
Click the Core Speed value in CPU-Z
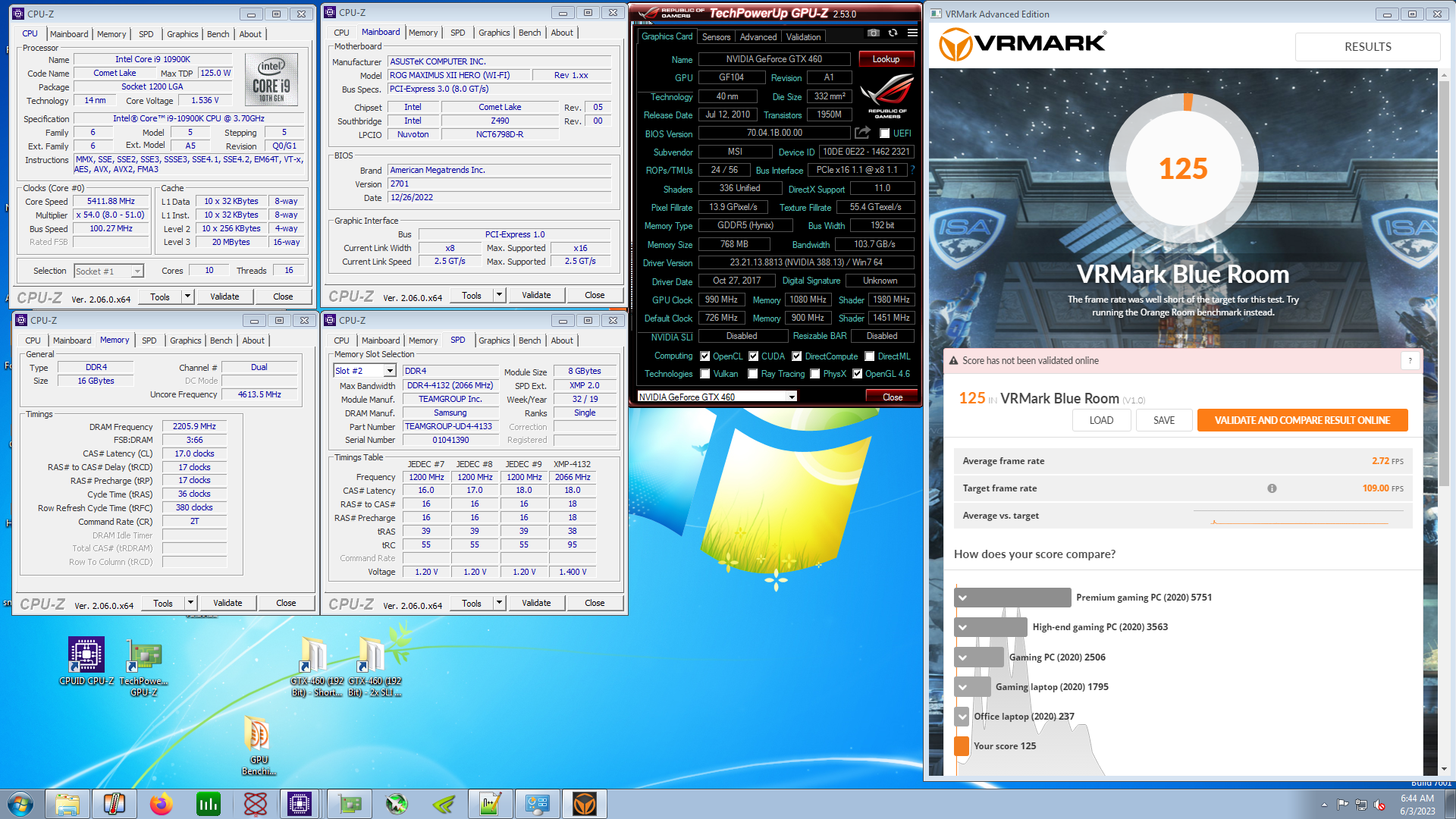click(111, 201)
